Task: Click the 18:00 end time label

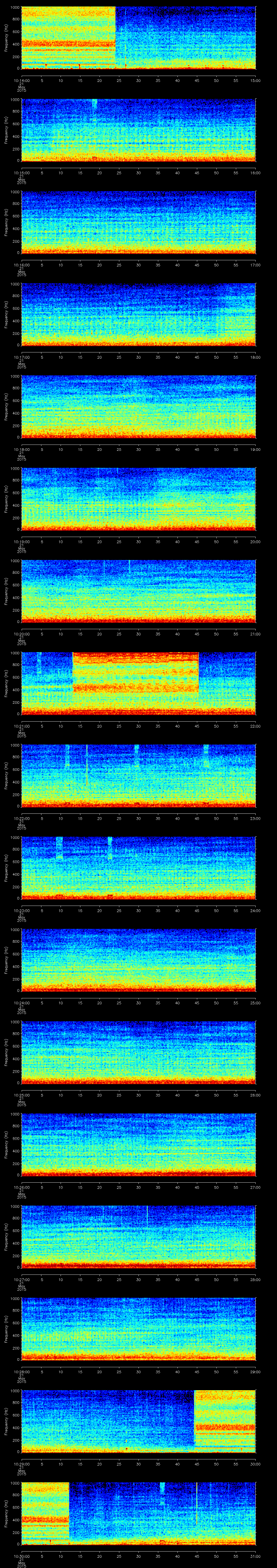Action: [x=256, y=357]
